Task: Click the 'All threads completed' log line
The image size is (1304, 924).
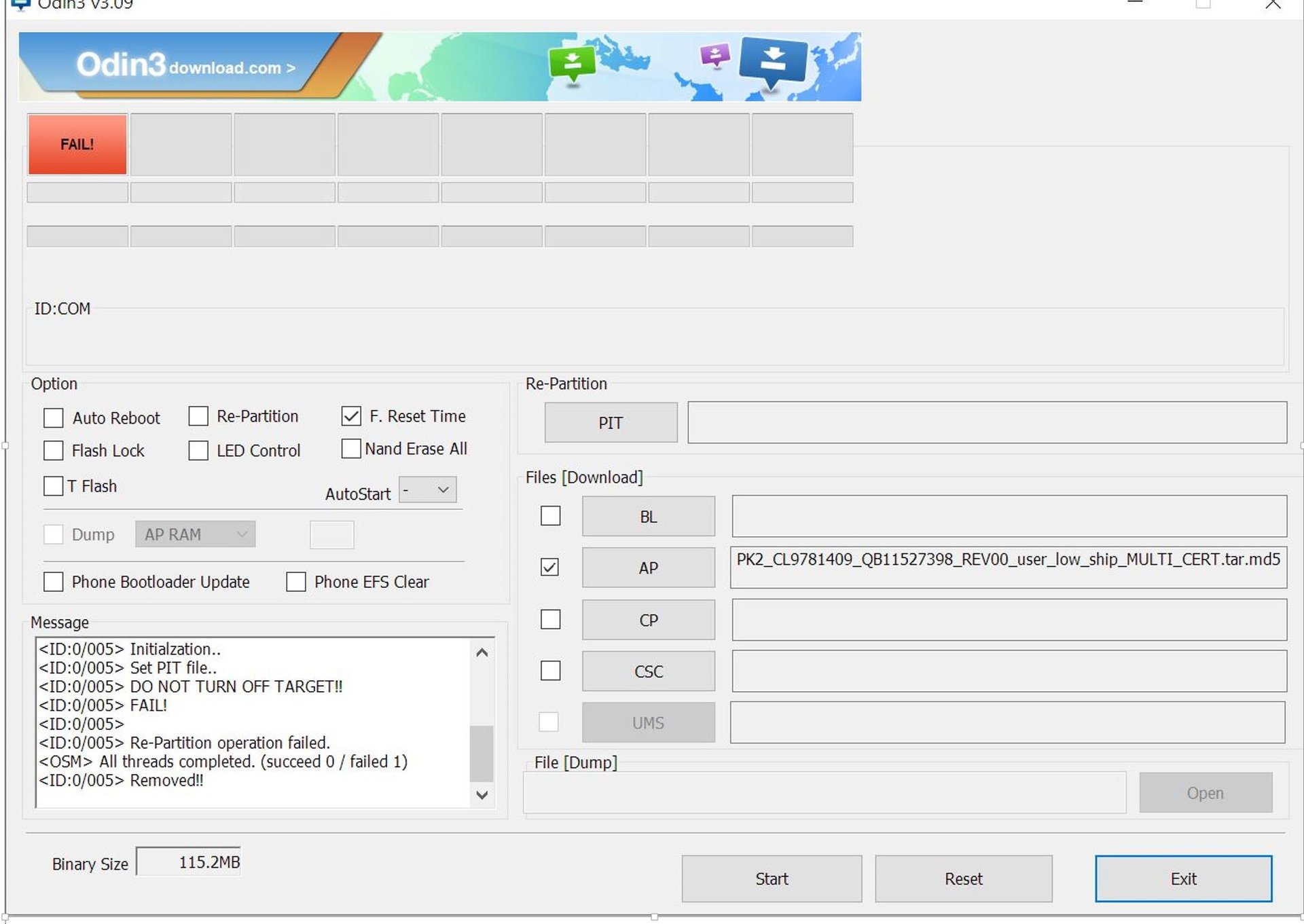Action: point(223,762)
